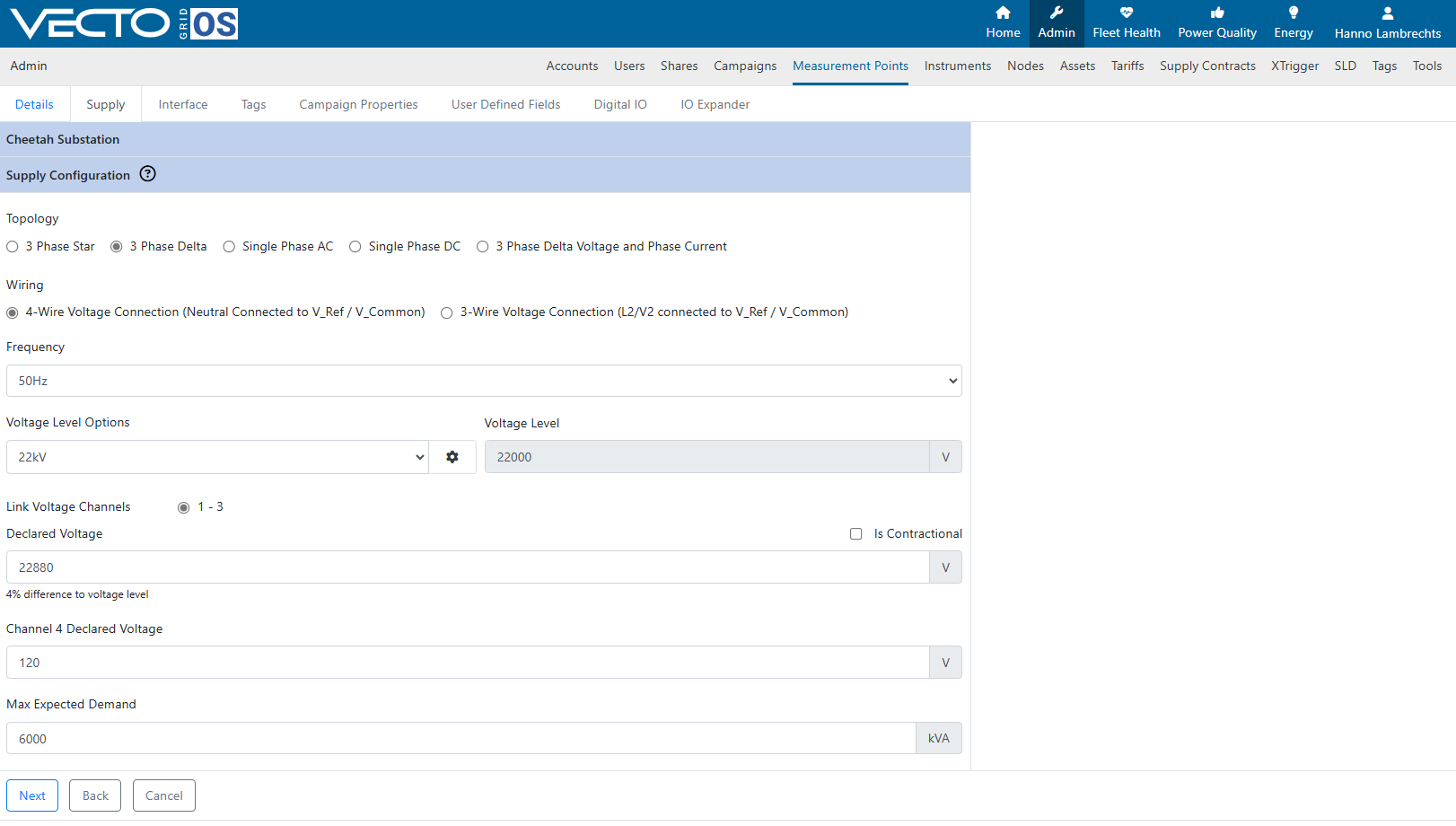Viewport: 1456px width, 826px height.
Task: Click the Max Expected Demand field
Action: tap(461, 739)
